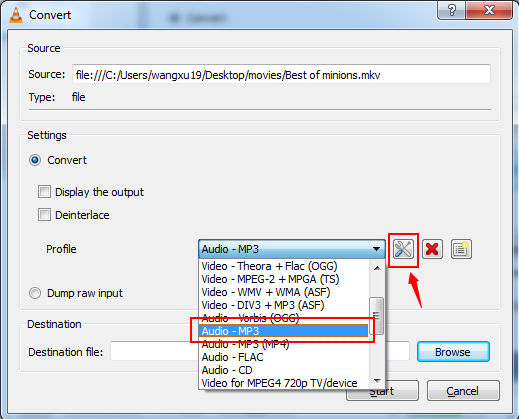Select the Convert radio button
Viewport: 519px width, 419px height.
pyautogui.click(x=35, y=160)
